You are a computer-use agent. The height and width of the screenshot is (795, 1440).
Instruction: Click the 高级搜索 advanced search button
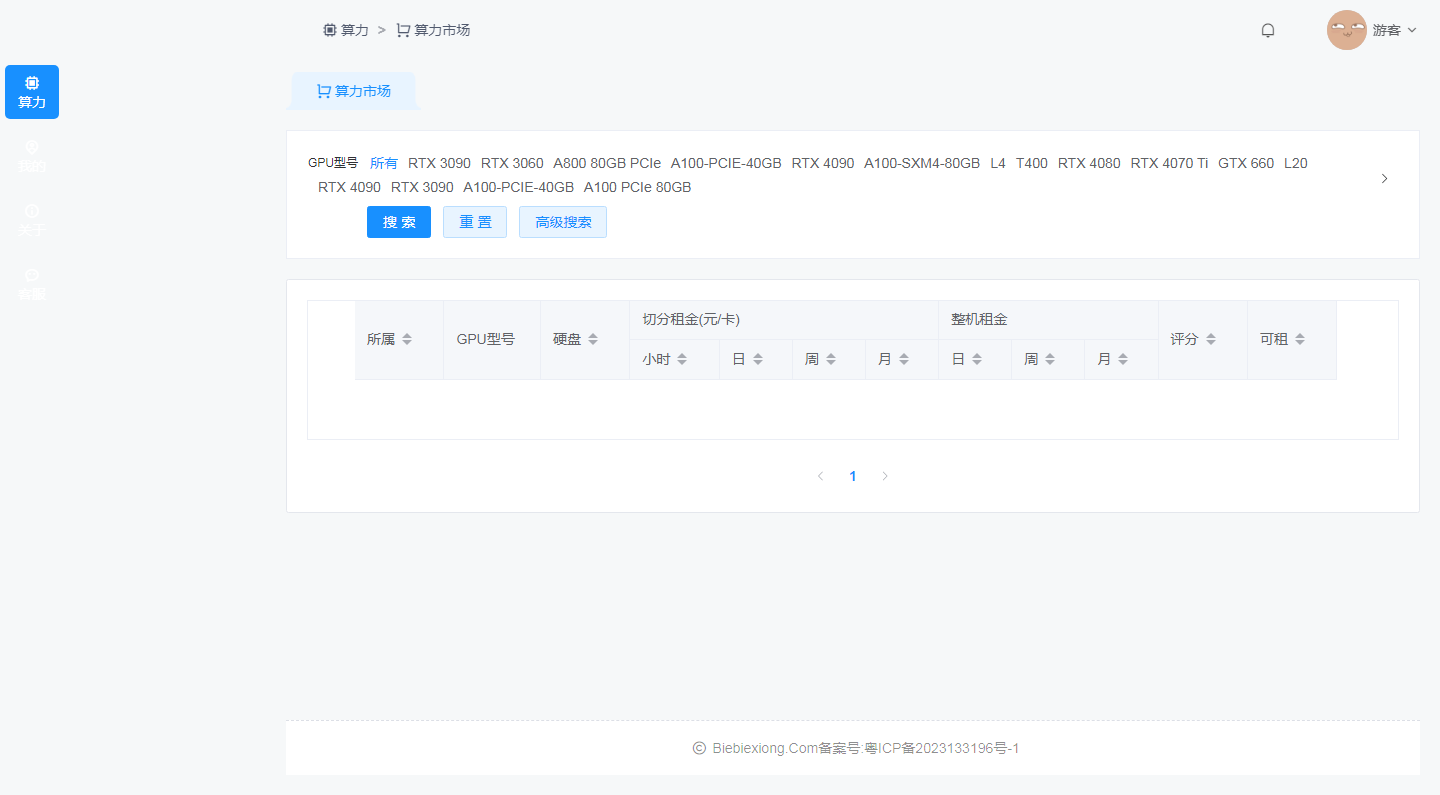point(562,221)
